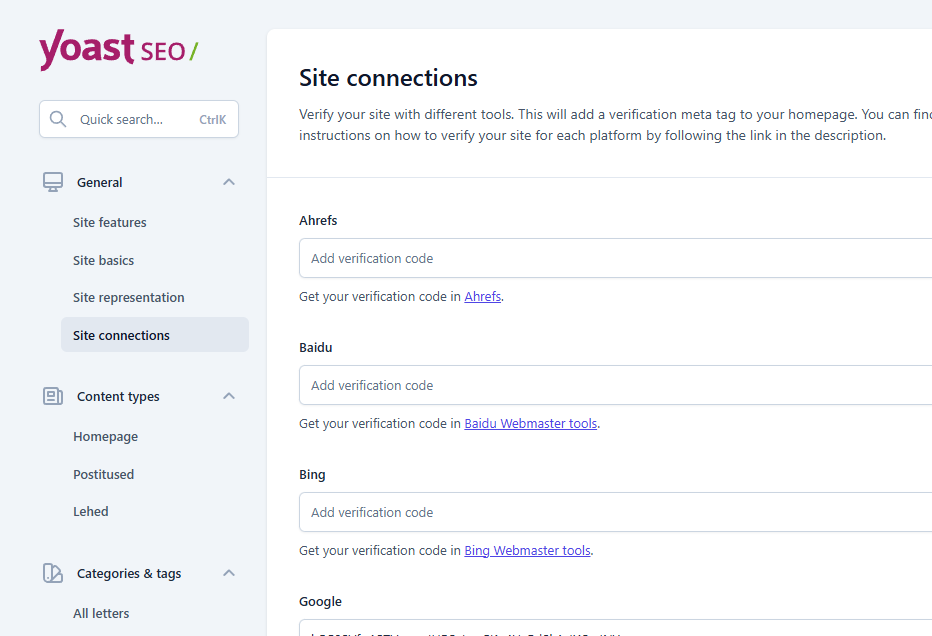Focus the Ahrefs verification code field
This screenshot has height=636, width=932.
pos(615,258)
